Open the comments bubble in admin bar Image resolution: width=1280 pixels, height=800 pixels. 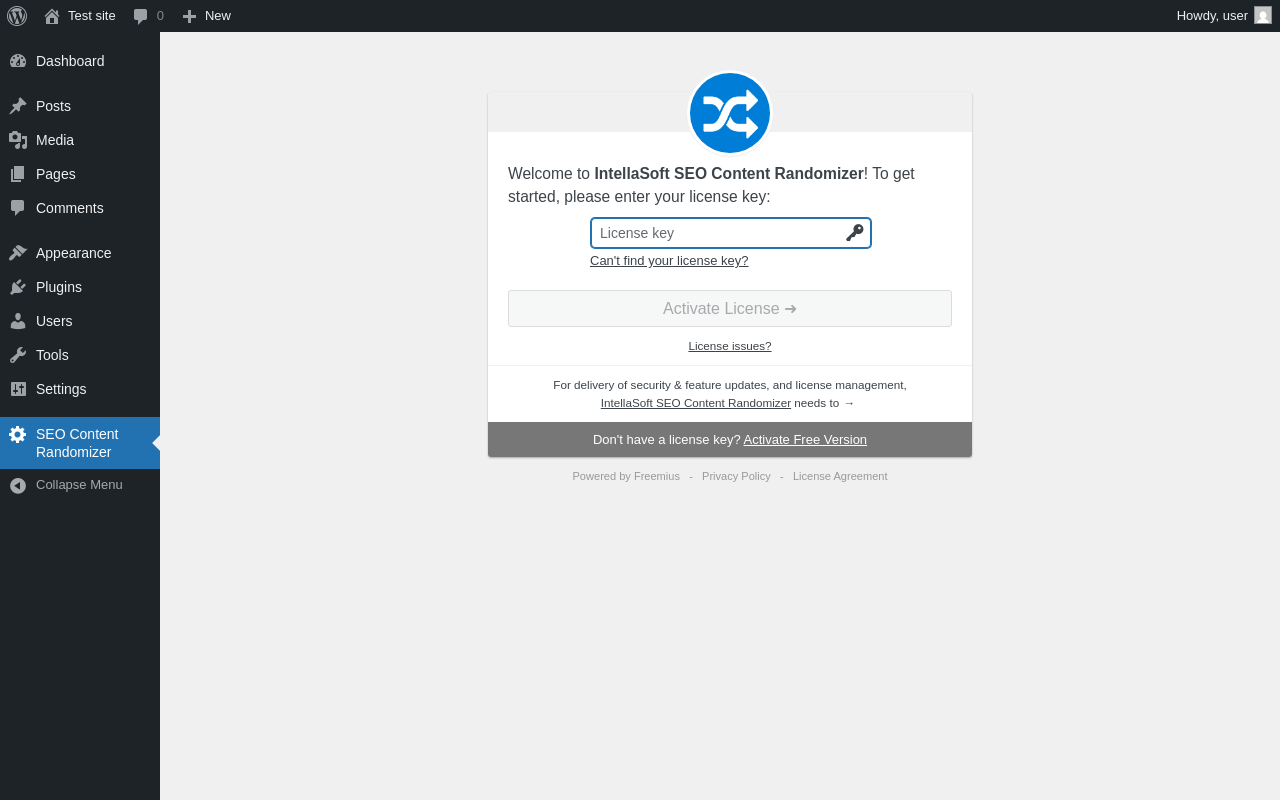coord(141,16)
